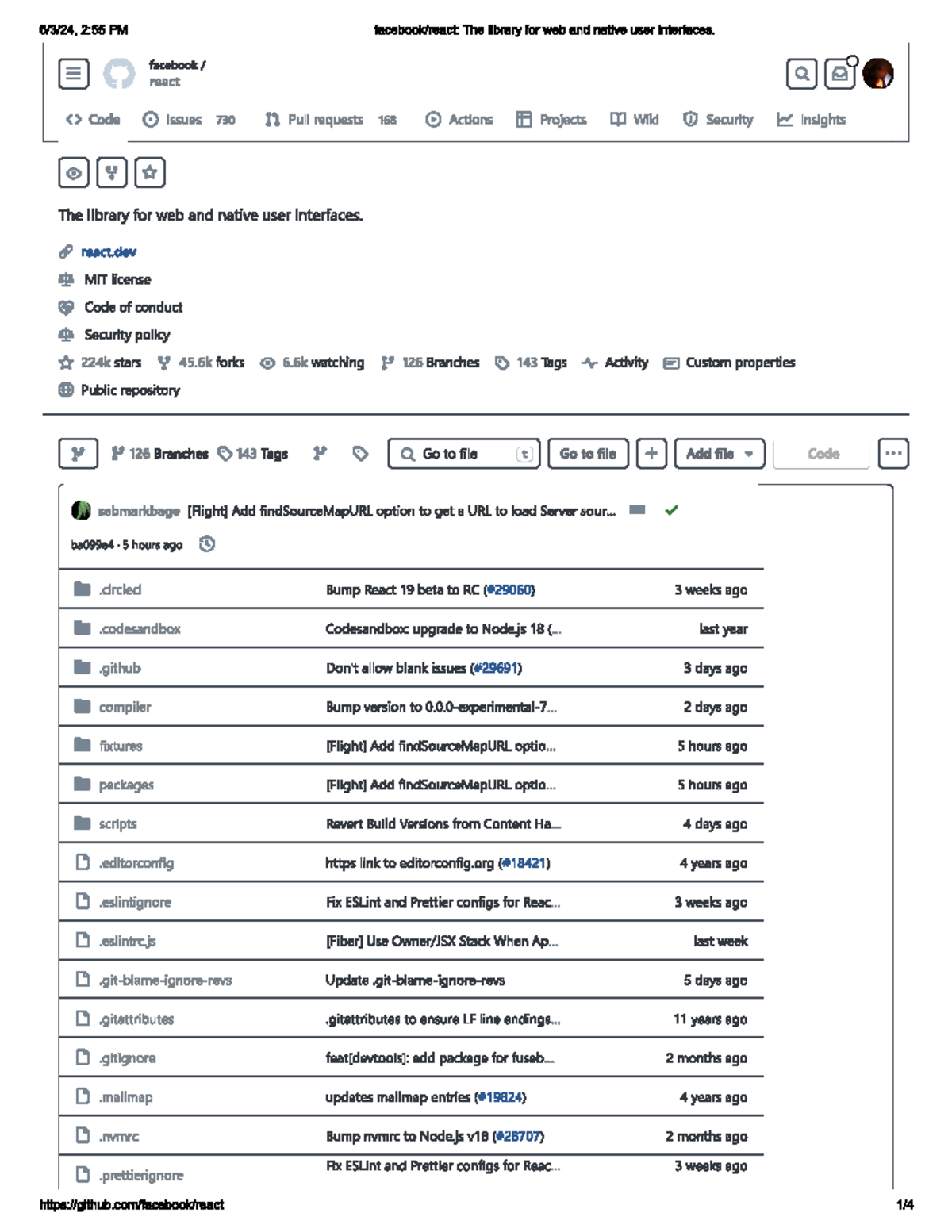View commit history clock icon
Screen dimensions: 952x1232
pos(207,544)
